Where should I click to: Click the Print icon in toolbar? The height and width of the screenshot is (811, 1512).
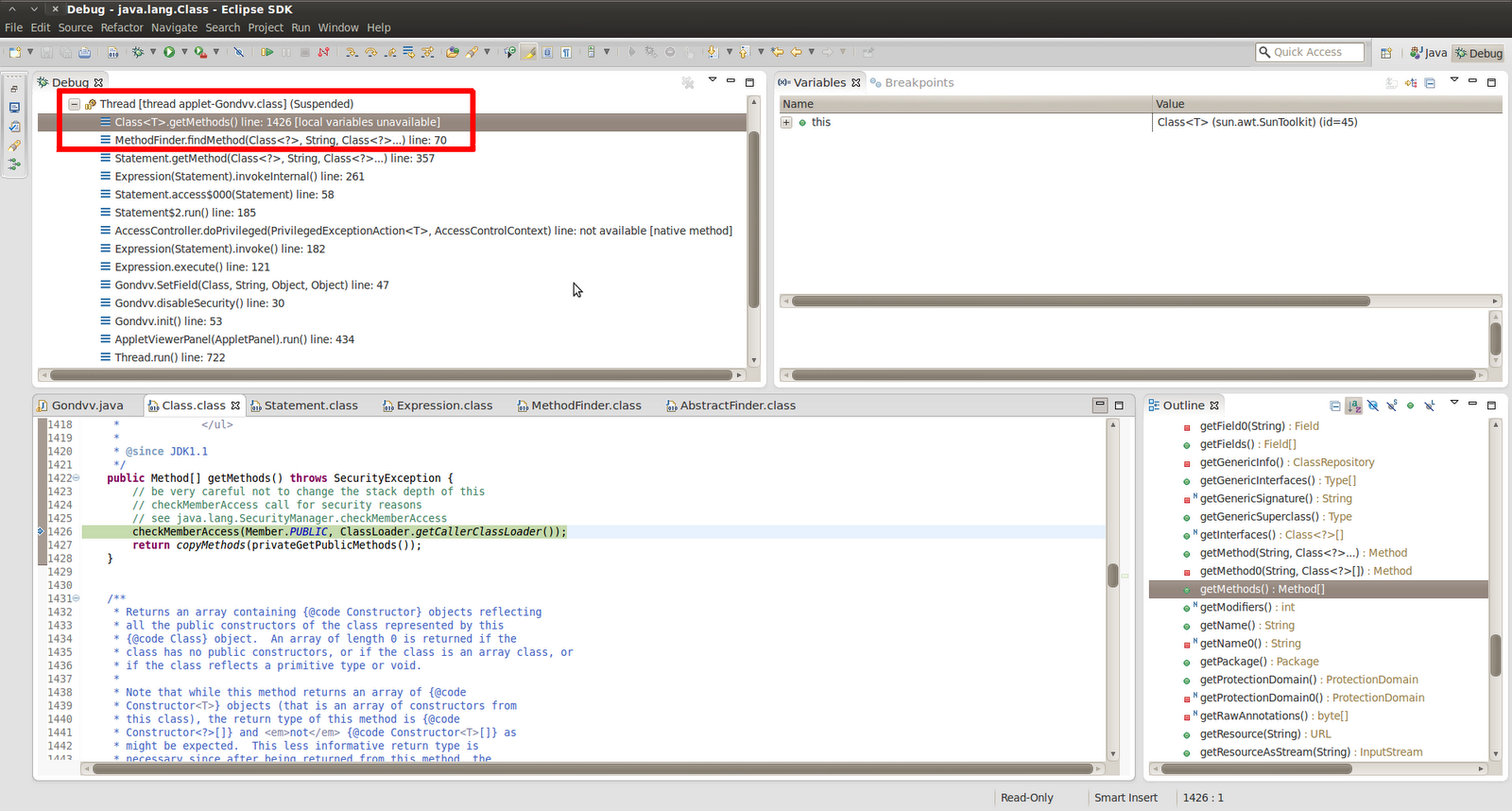pos(84,52)
